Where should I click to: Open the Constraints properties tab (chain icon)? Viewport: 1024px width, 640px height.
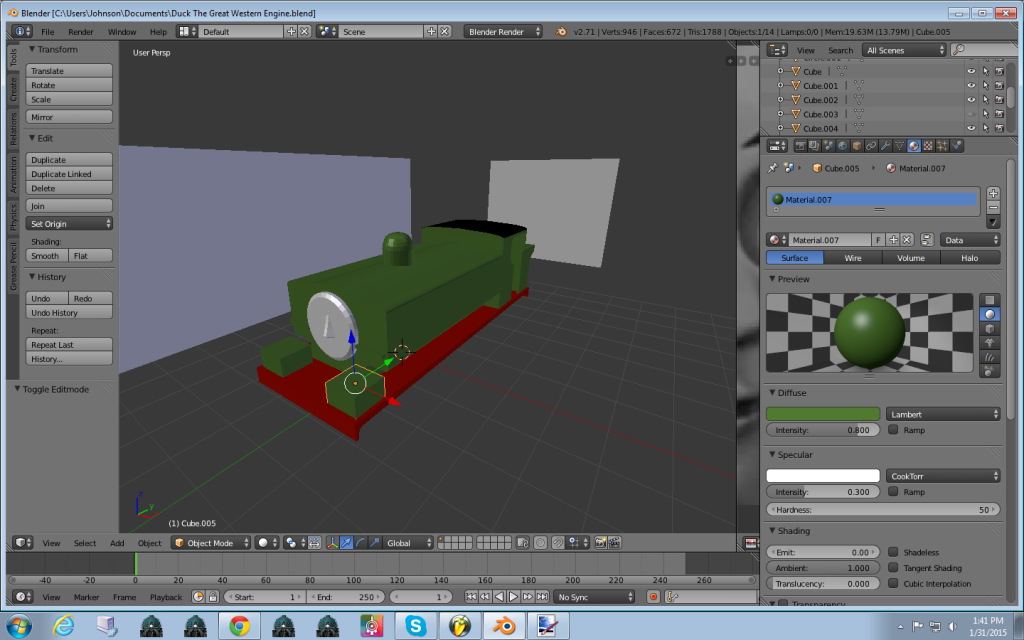(x=871, y=146)
